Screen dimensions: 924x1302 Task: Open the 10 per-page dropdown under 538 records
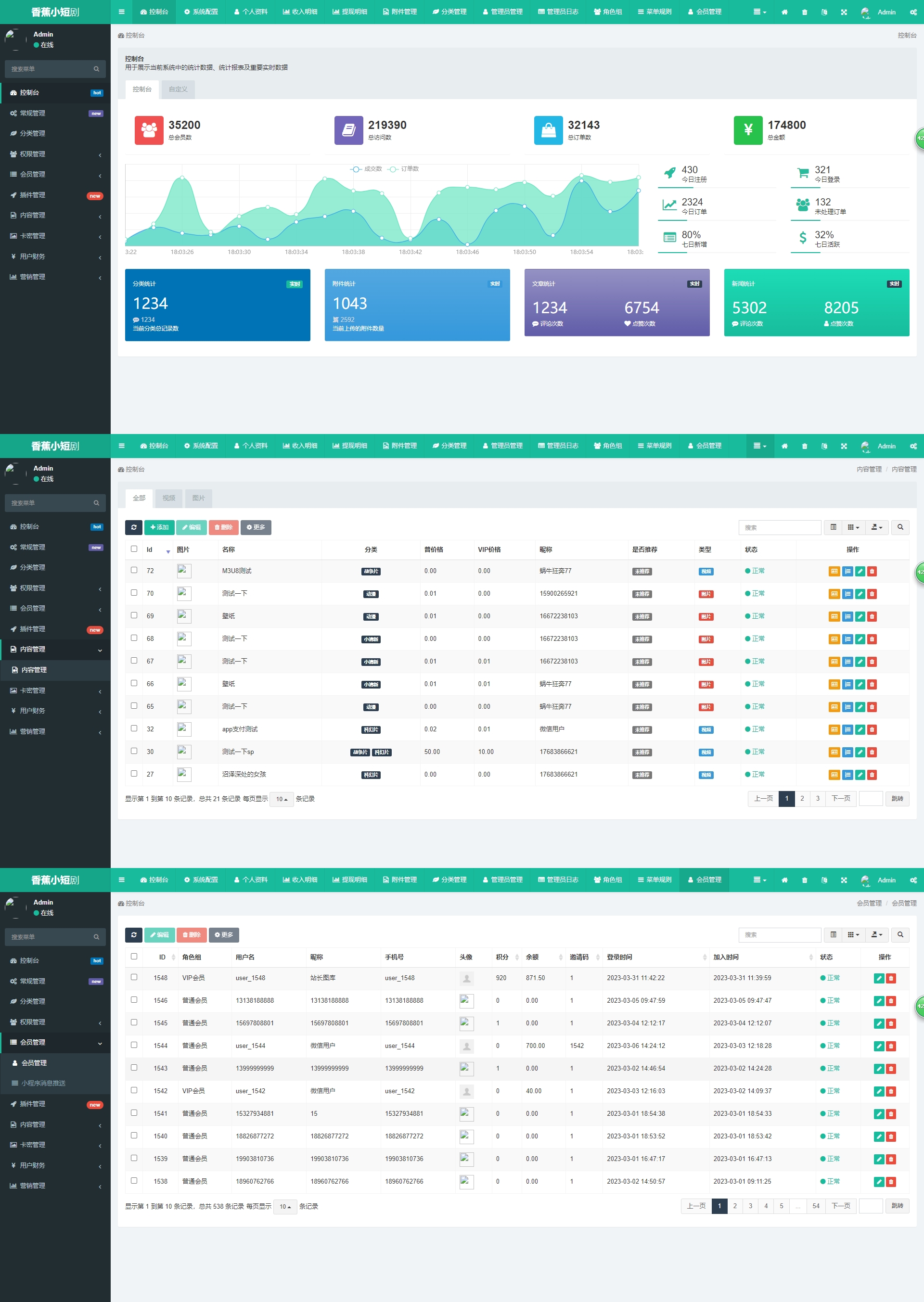pyautogui.click(x=285, y=1206)
